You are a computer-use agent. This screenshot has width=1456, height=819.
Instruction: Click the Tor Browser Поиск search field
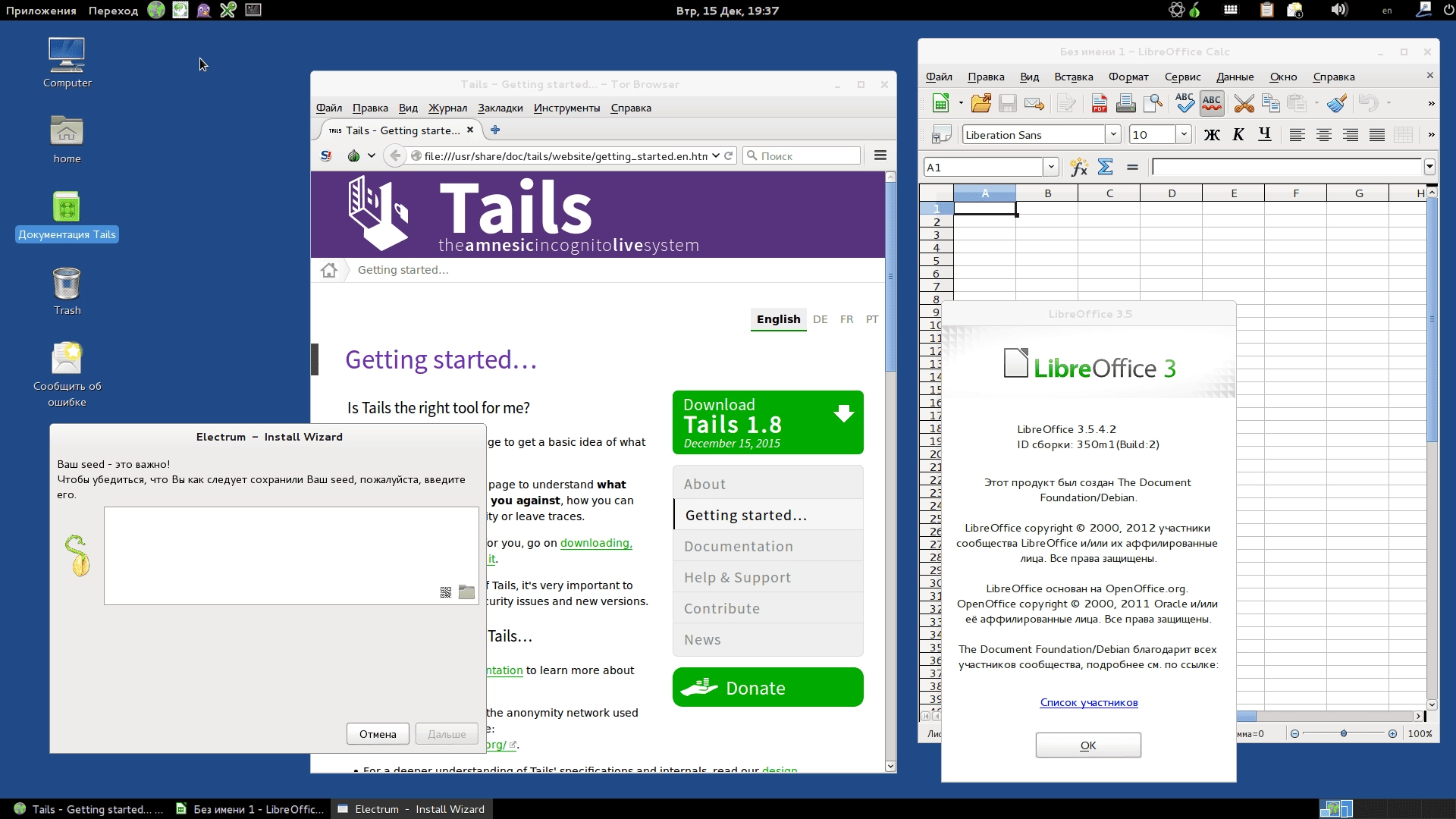click(802, 155)
